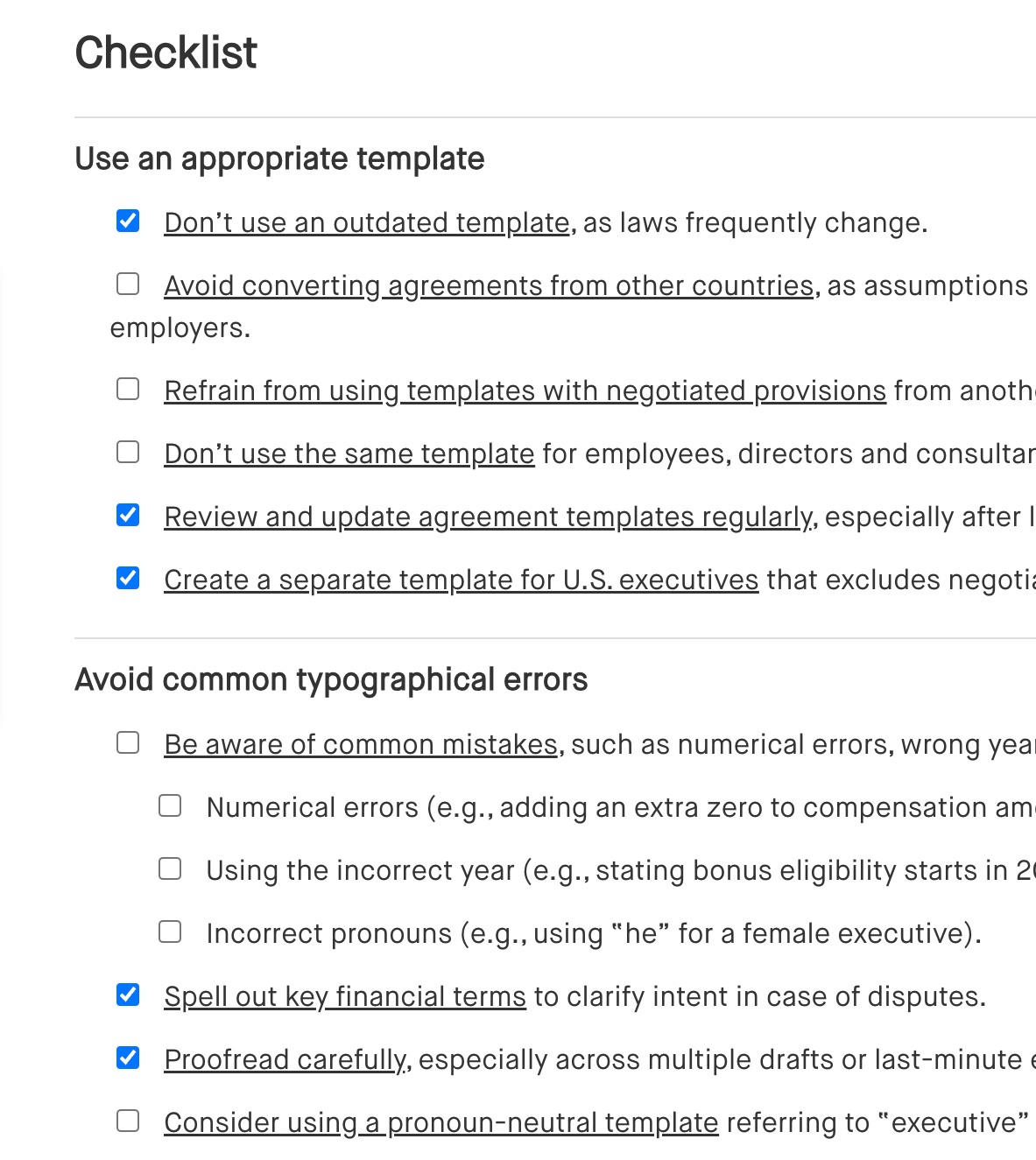
Task: Check "Avoid converting agreements from other countries"
Action: click(128, 284)
